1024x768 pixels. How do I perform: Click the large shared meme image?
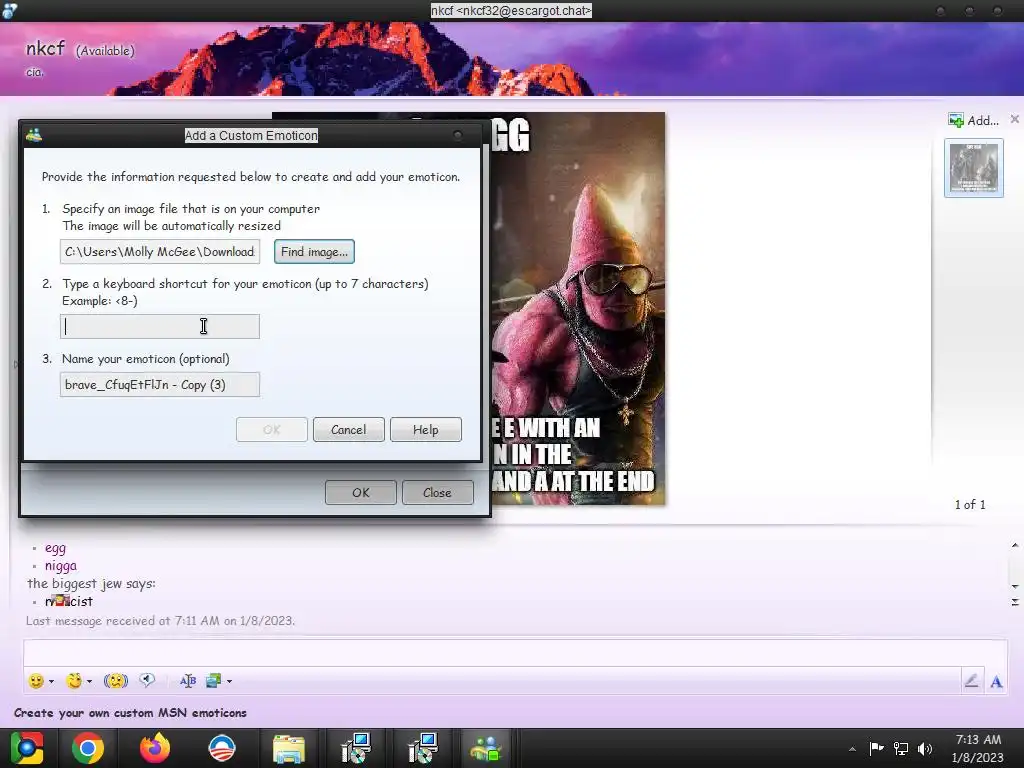coord(577,308)
